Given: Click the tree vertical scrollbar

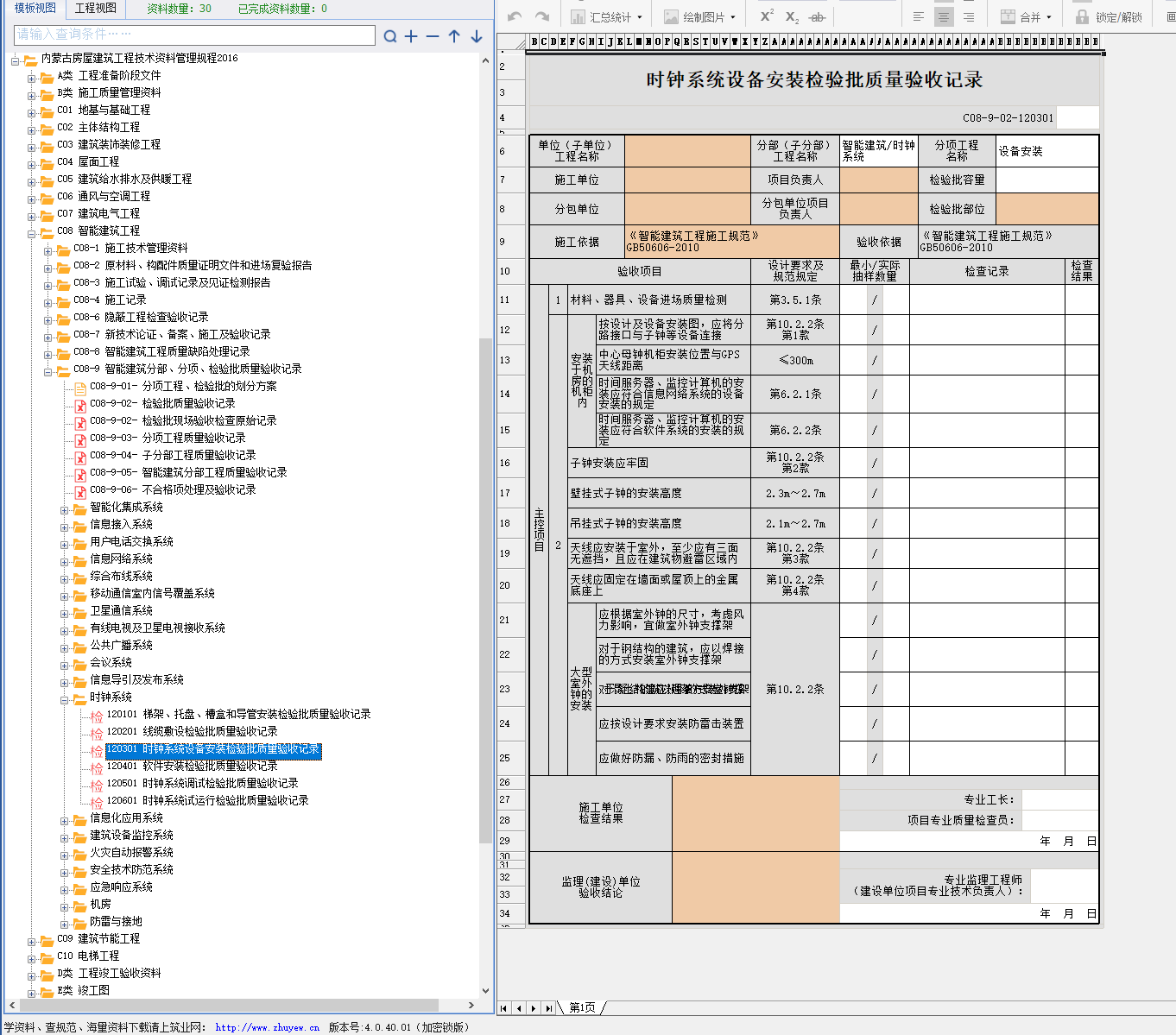Looking at the screenshot, I should tap(485, 591).
